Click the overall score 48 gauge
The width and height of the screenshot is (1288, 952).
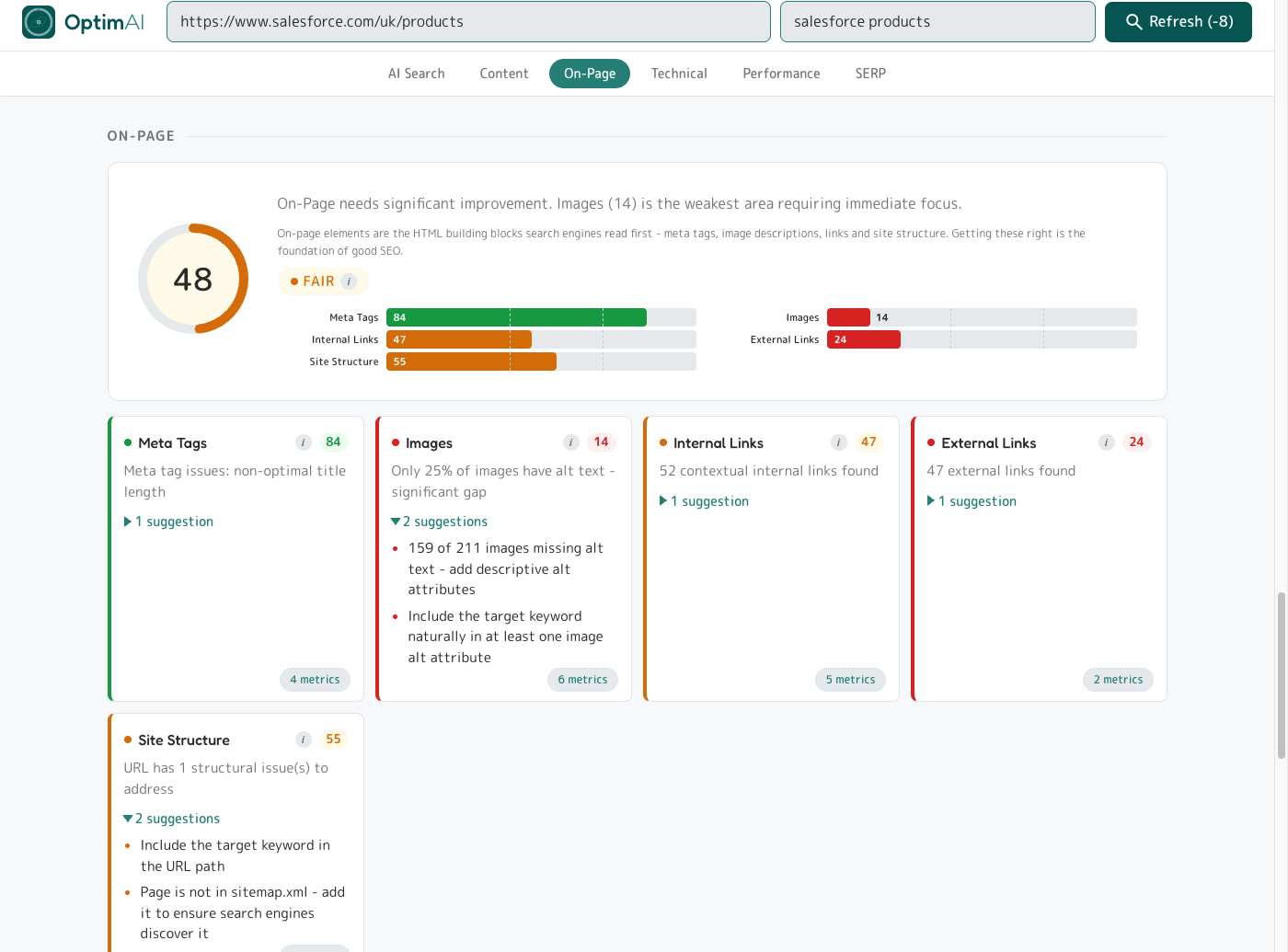(x=193, y=279)
